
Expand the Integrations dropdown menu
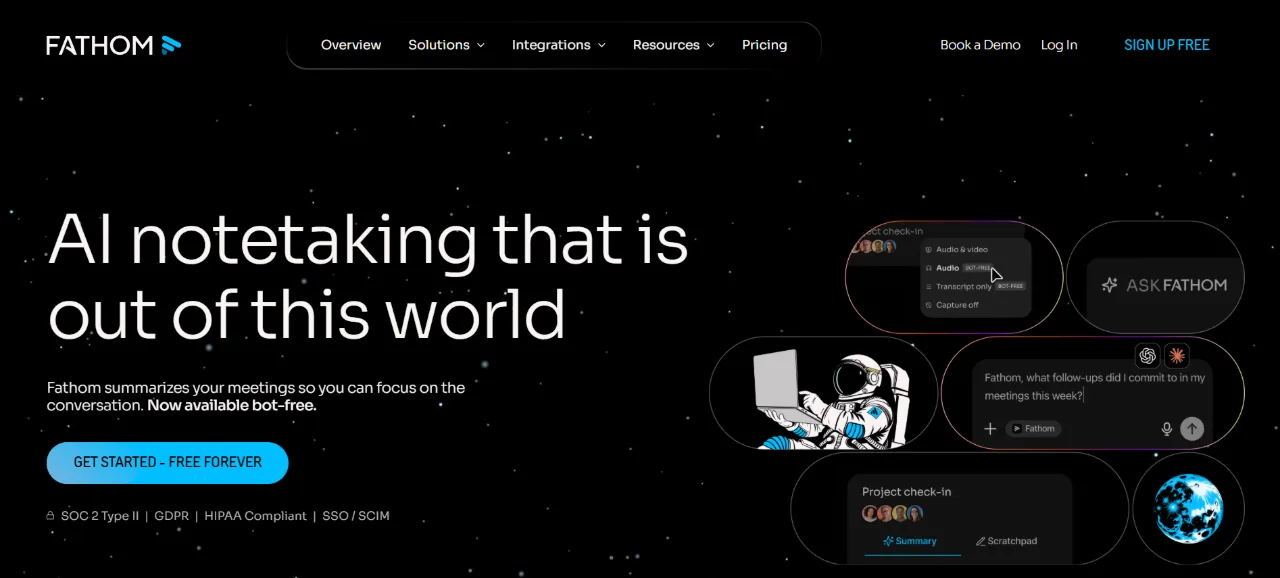point(558,45)
